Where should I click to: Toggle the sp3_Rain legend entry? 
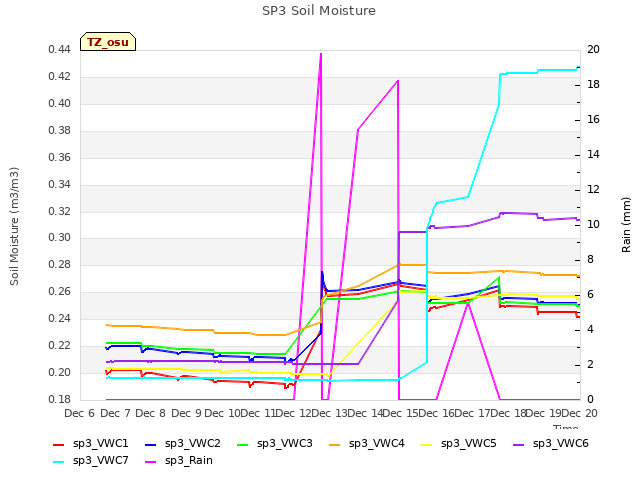click(179, 460)
